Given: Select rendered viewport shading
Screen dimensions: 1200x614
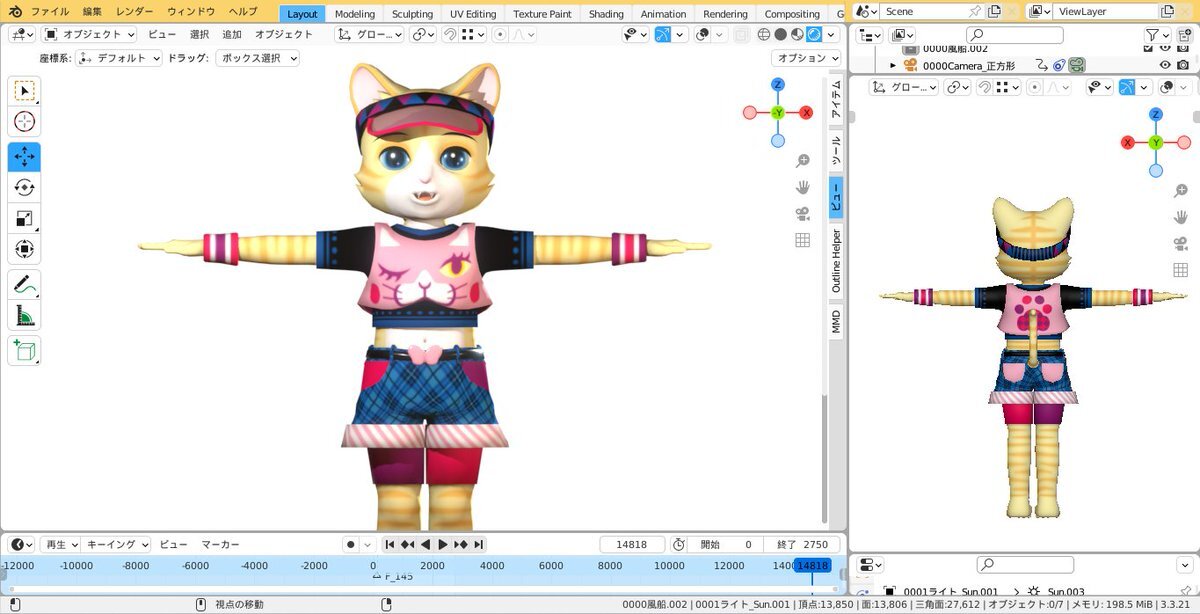Looking at the screenshot, I should tap(814, 34).
